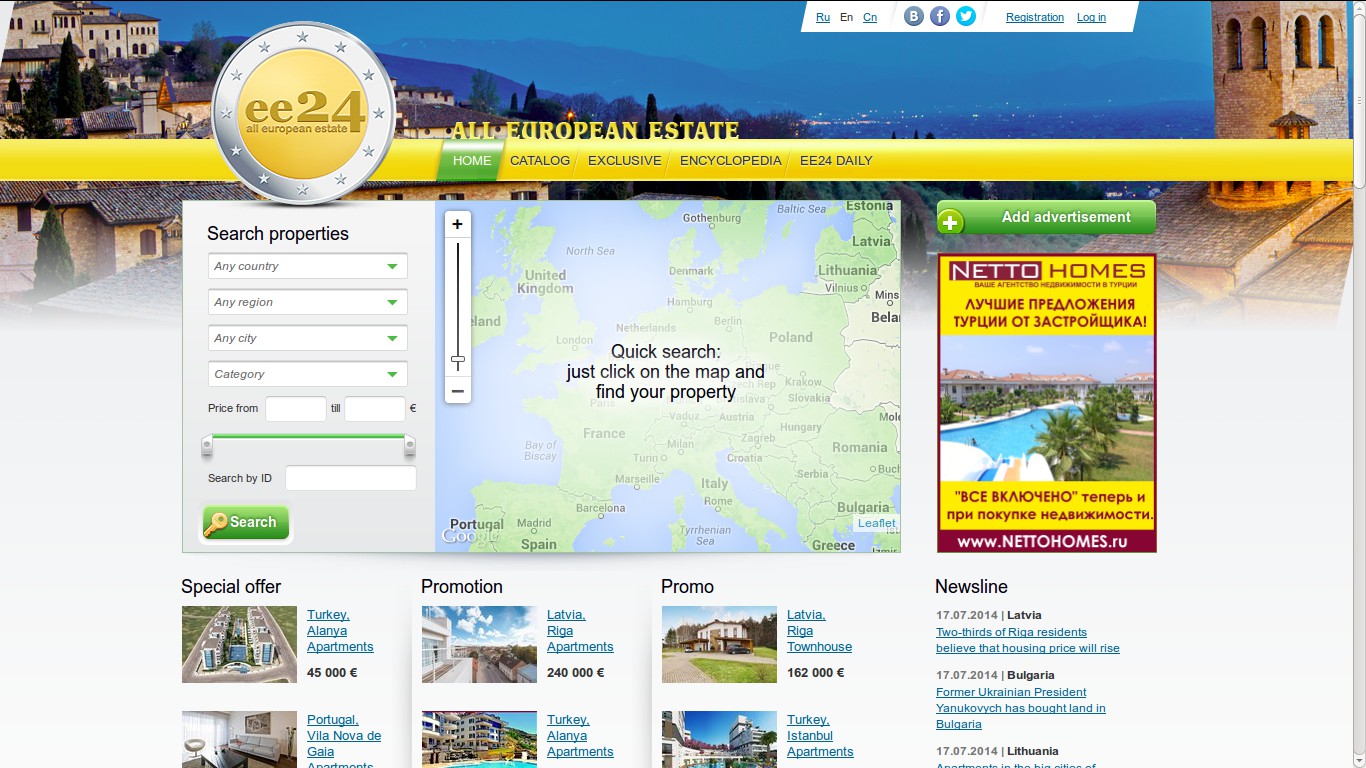
Task: Open the Twitter social icon
Action: point(966,16)
